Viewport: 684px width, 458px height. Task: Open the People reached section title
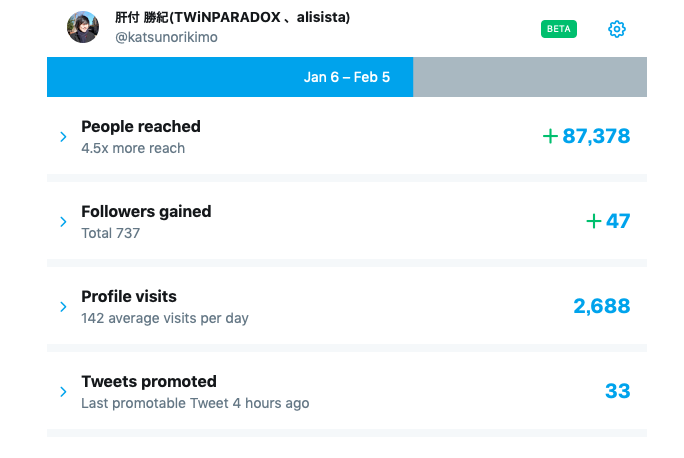pyautogui.click(x=141, y=127)
